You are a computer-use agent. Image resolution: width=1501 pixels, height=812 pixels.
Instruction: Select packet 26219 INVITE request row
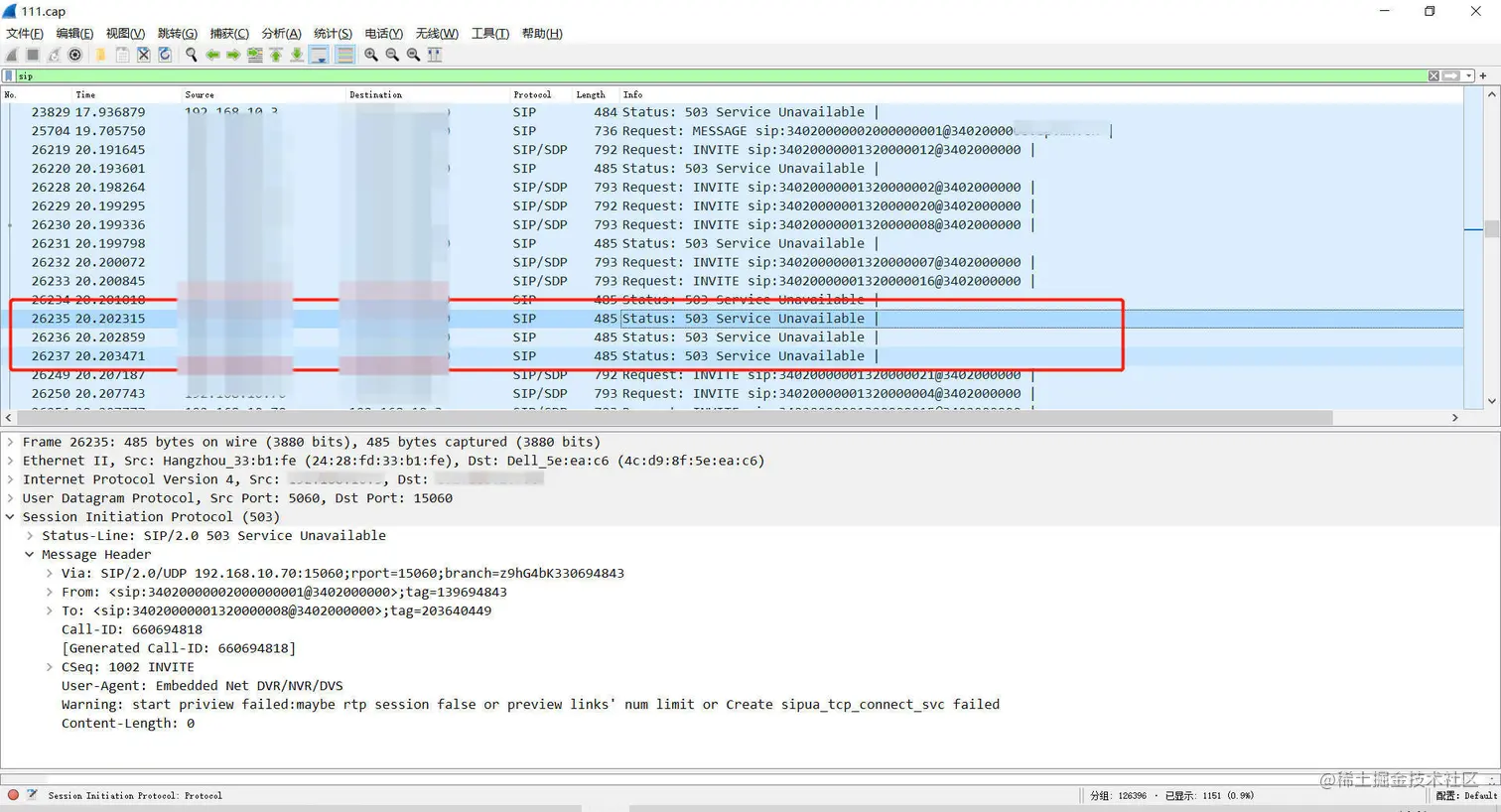733,150
